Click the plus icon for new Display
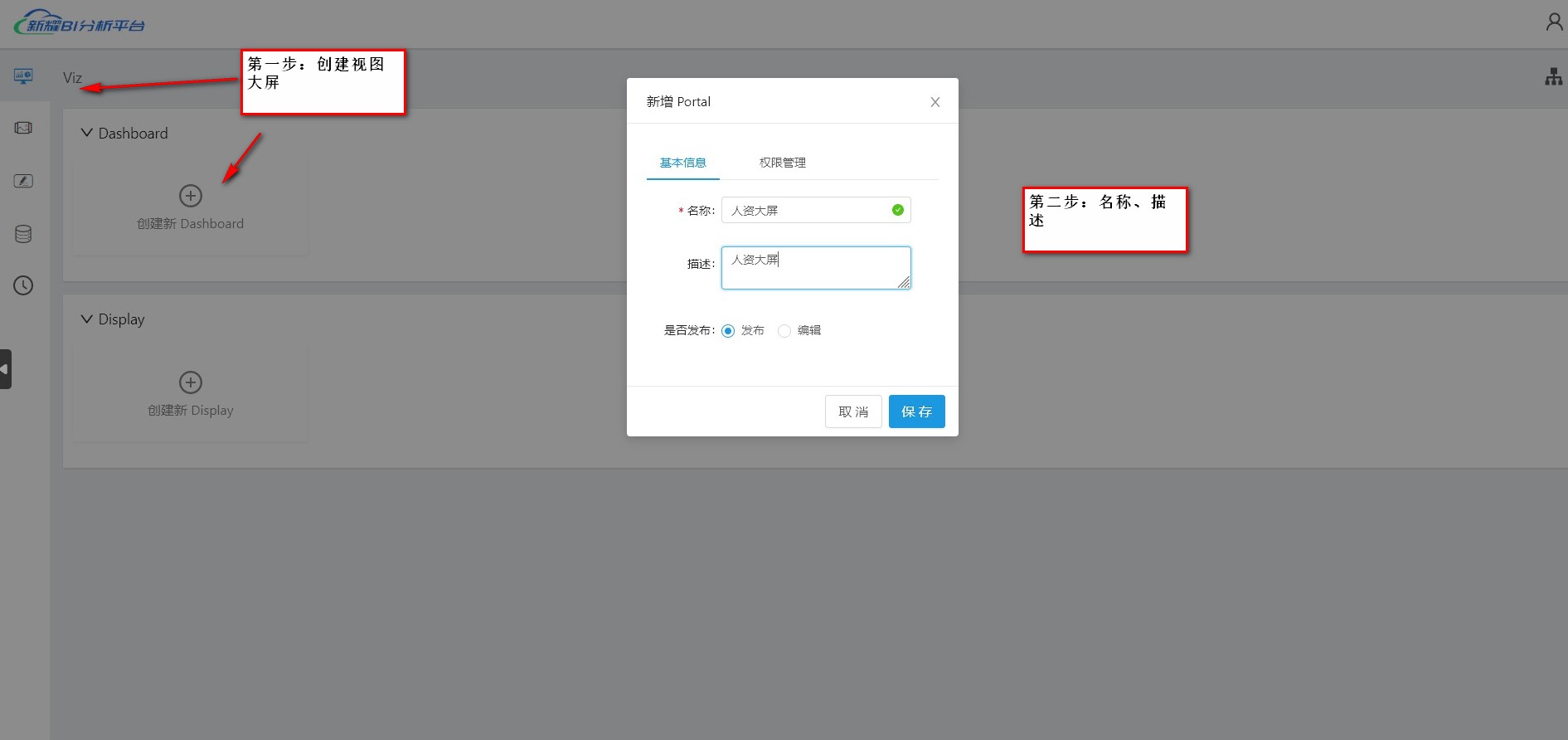Image resolution: width=1568 pixels, height=740 pixels. point(191,382)
